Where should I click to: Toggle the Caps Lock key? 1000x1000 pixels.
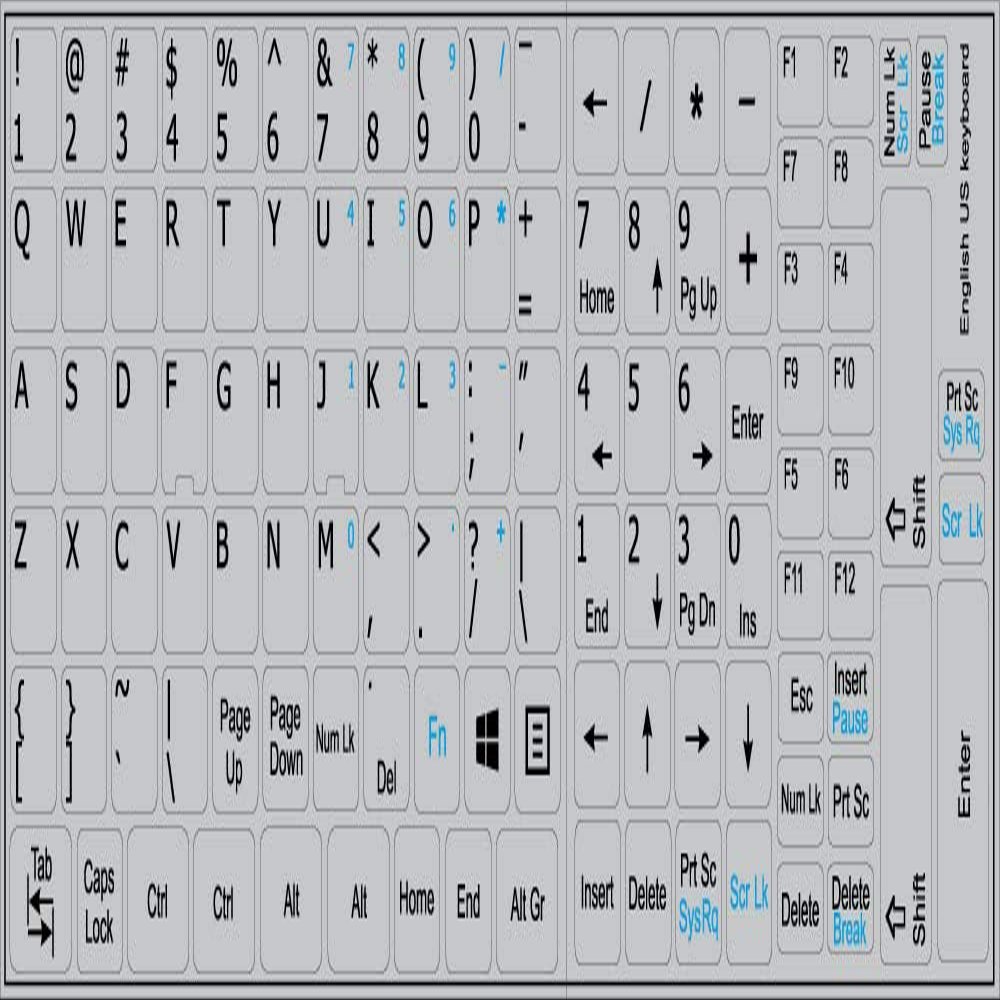click(x=99, y=901)
